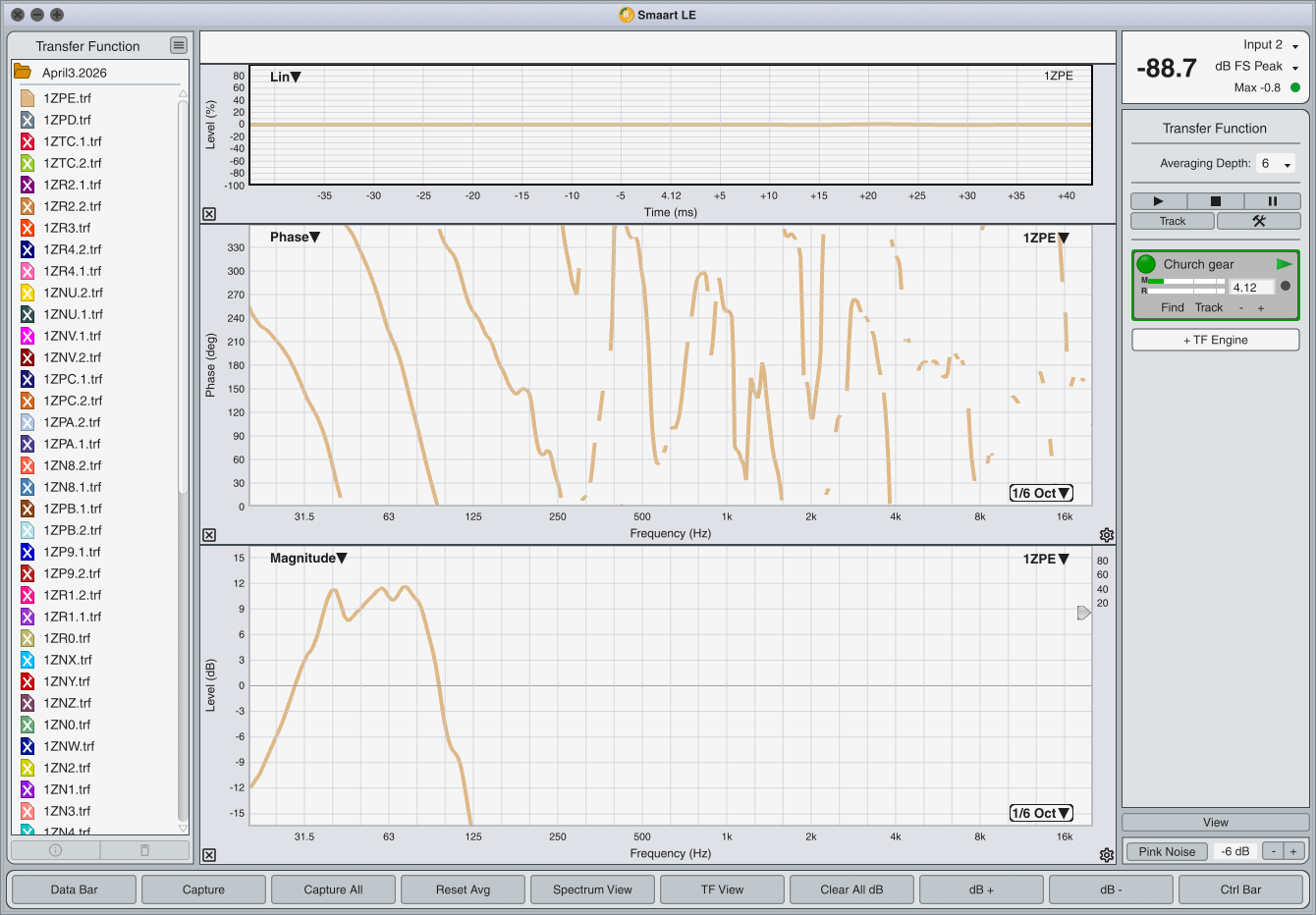Image resolution: width=1316 pixels, height=915 pixels.
Task: Open the 1ZPE trace selector on Magnitude plot
Action: coord(1046,559)
